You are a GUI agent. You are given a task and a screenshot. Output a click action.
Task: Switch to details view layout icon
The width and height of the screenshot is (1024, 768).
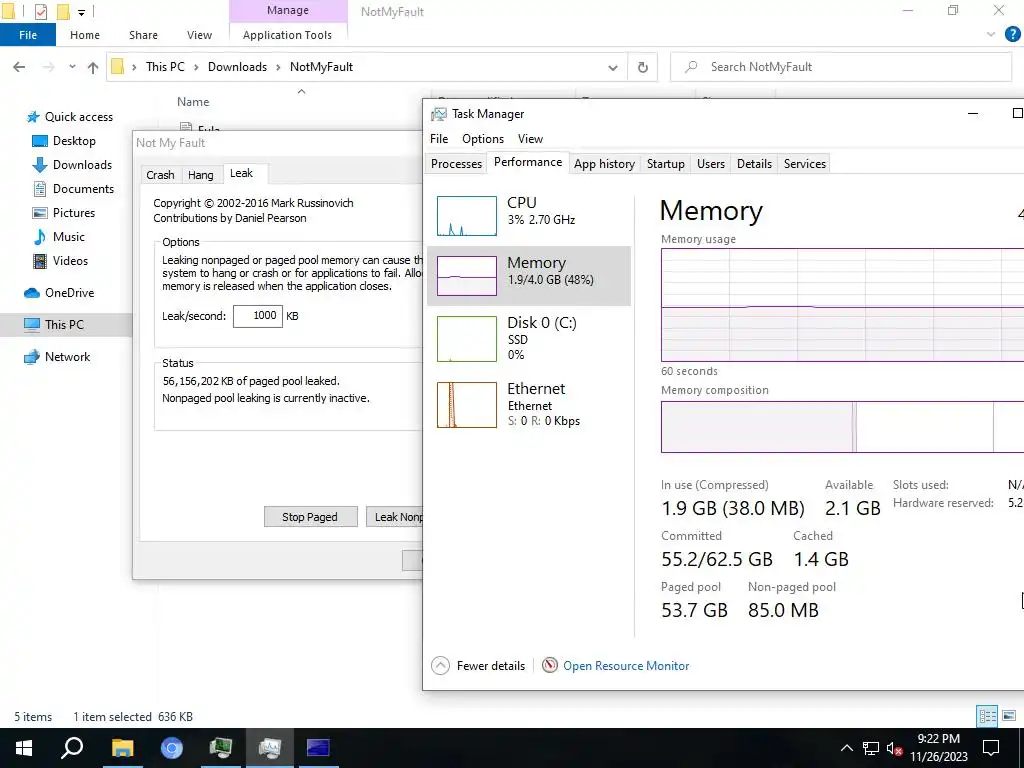point(987,716)
